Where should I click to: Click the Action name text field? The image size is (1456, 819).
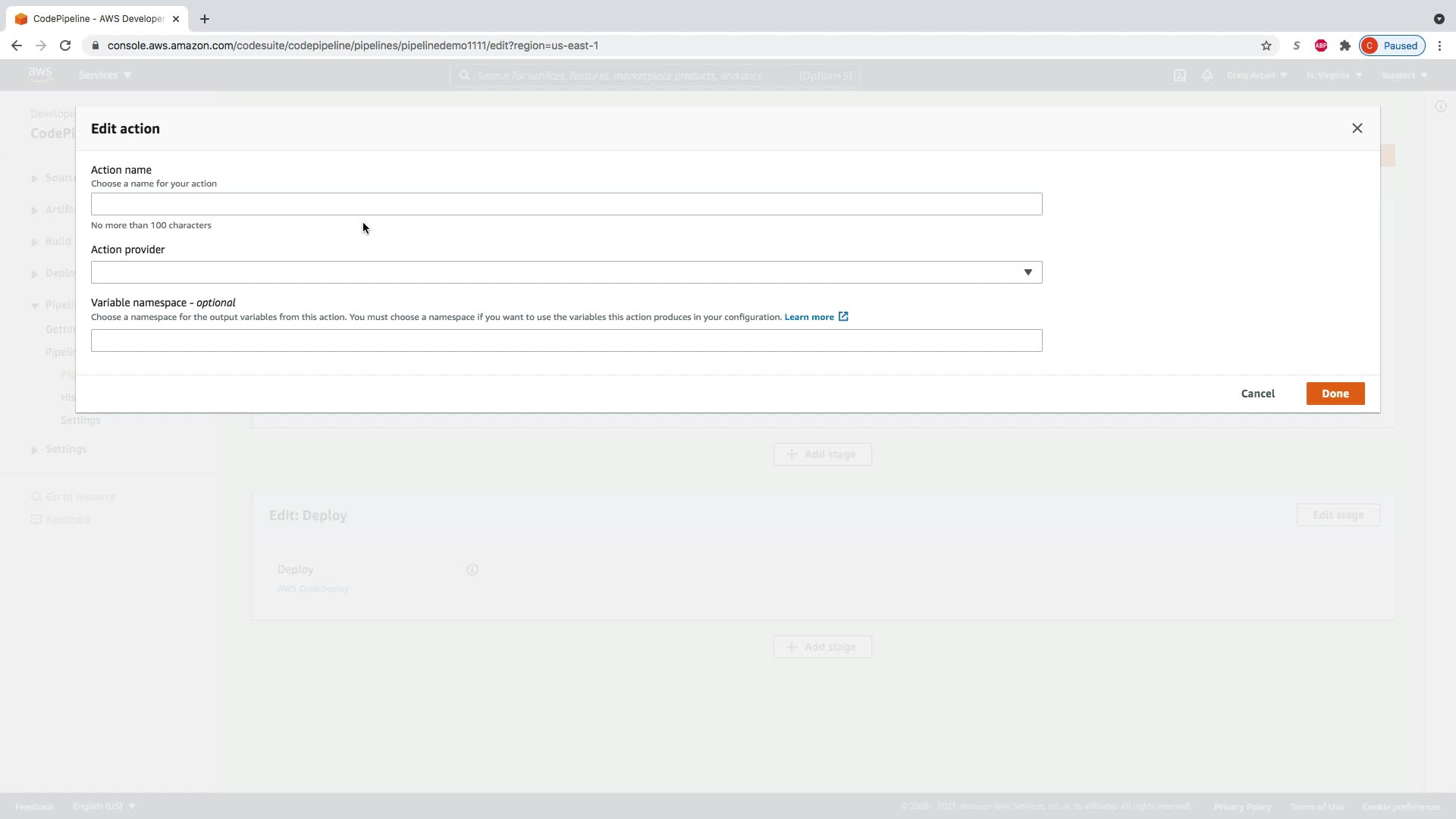tap(566, 204)
